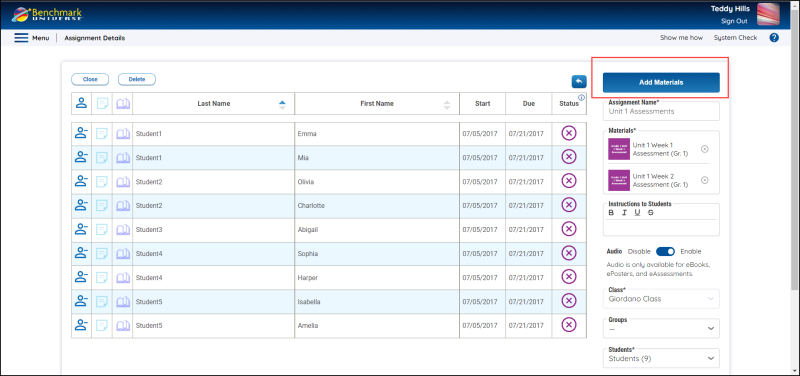The height and width of the screenshot is (376, 800).
Task: Toggle the Audio enable switch
Action: [665, 251]
